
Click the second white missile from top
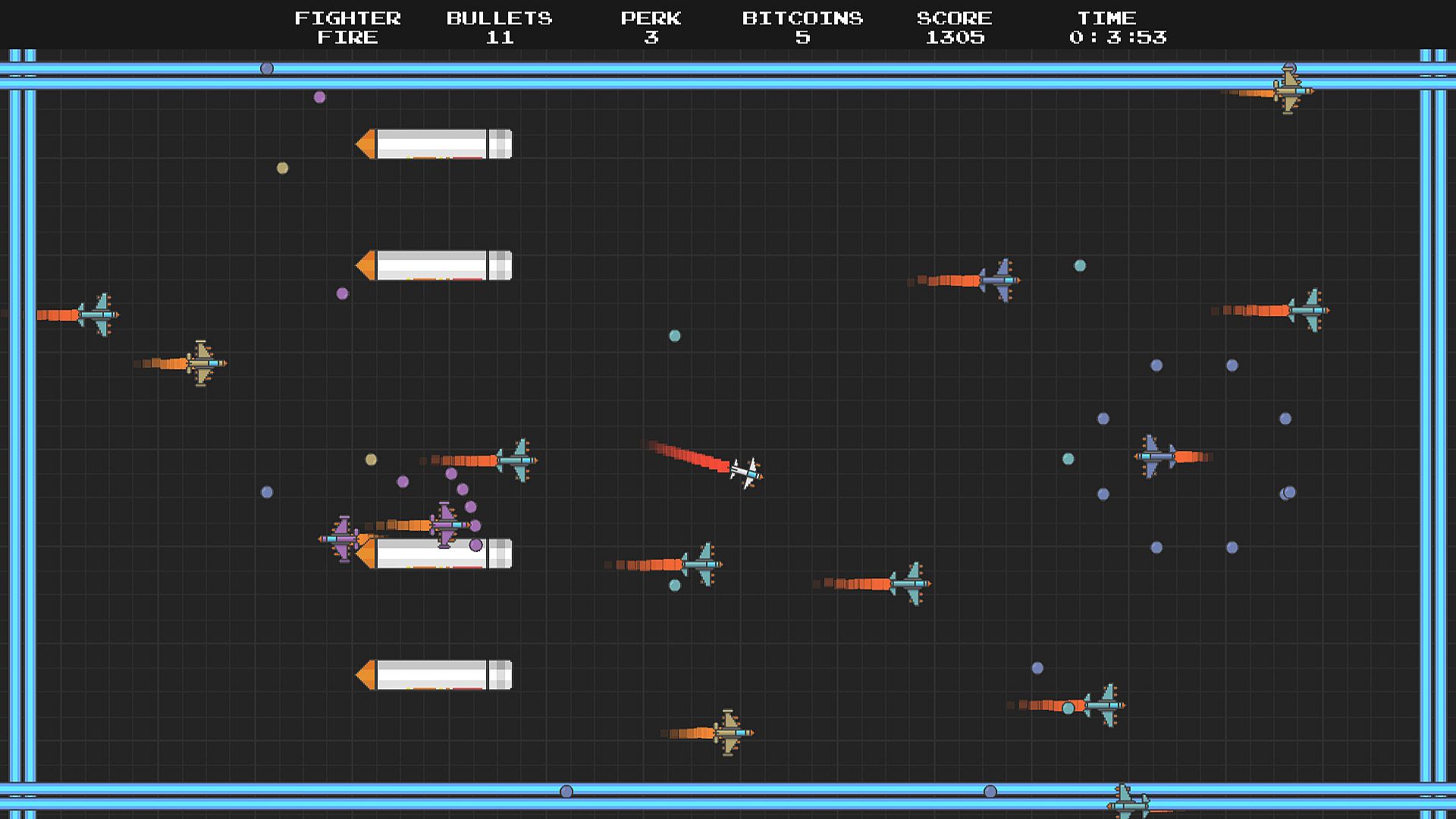pyautogui.click(x=434, y=265)
